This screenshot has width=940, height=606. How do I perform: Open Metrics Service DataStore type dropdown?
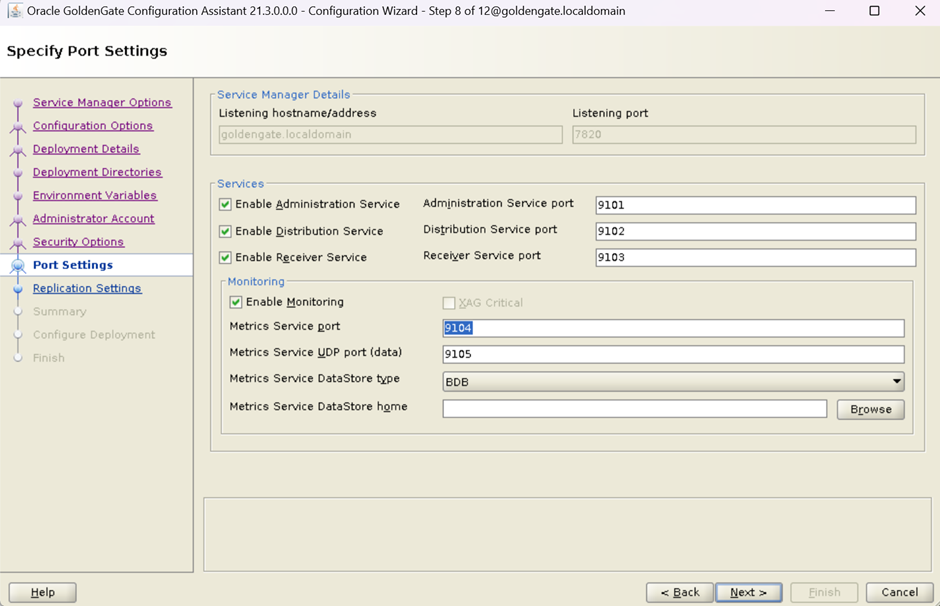coord(673,381)
